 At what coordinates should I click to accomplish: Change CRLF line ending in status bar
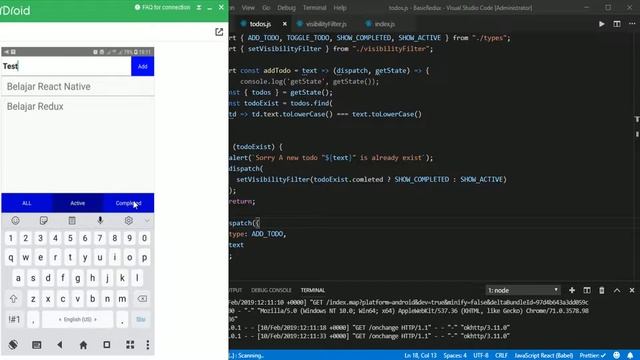501,356
